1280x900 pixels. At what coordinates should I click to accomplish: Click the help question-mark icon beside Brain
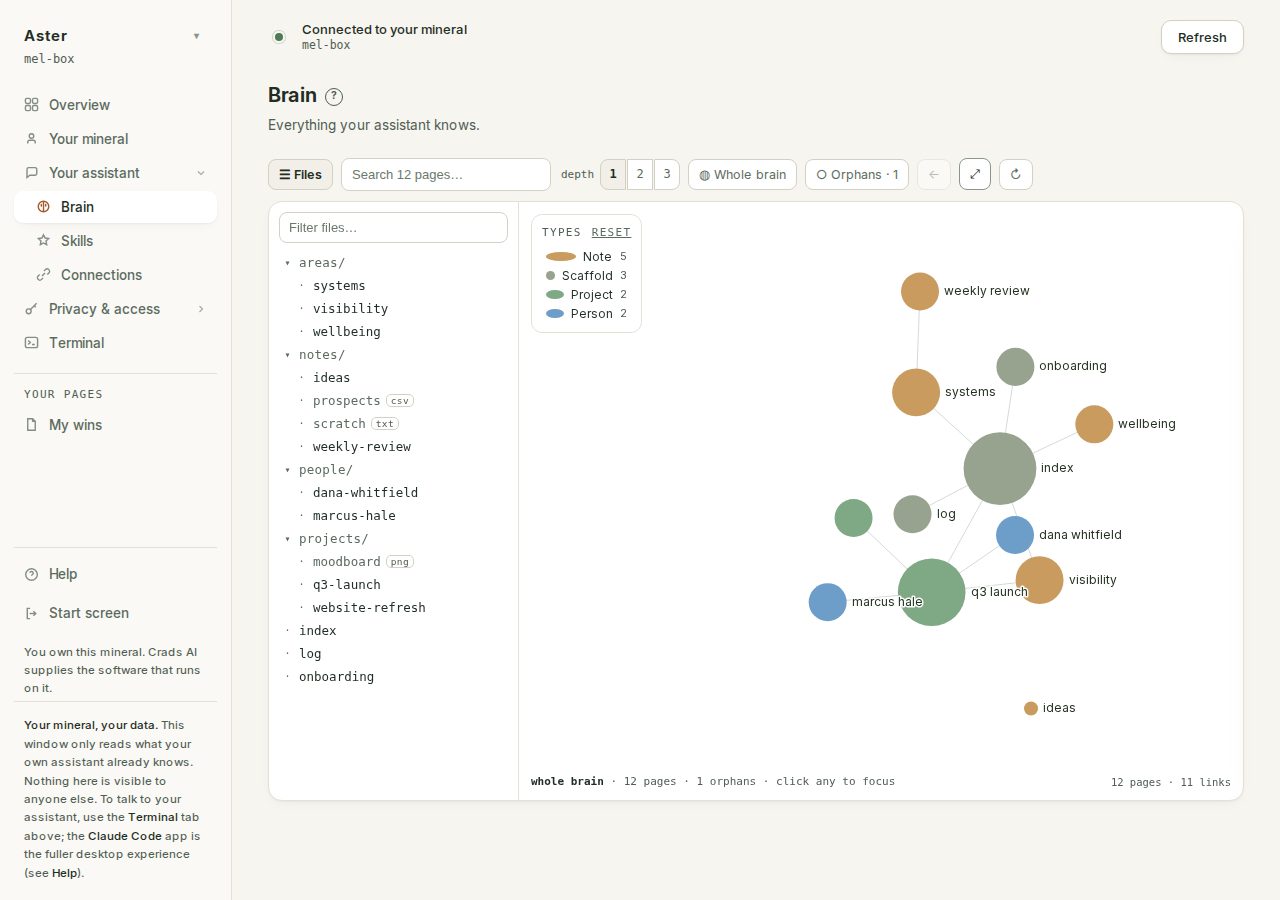(334, 97)
